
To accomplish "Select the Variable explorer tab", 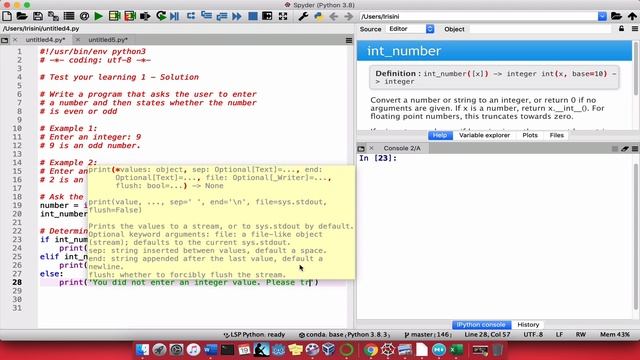I will 484,135.
